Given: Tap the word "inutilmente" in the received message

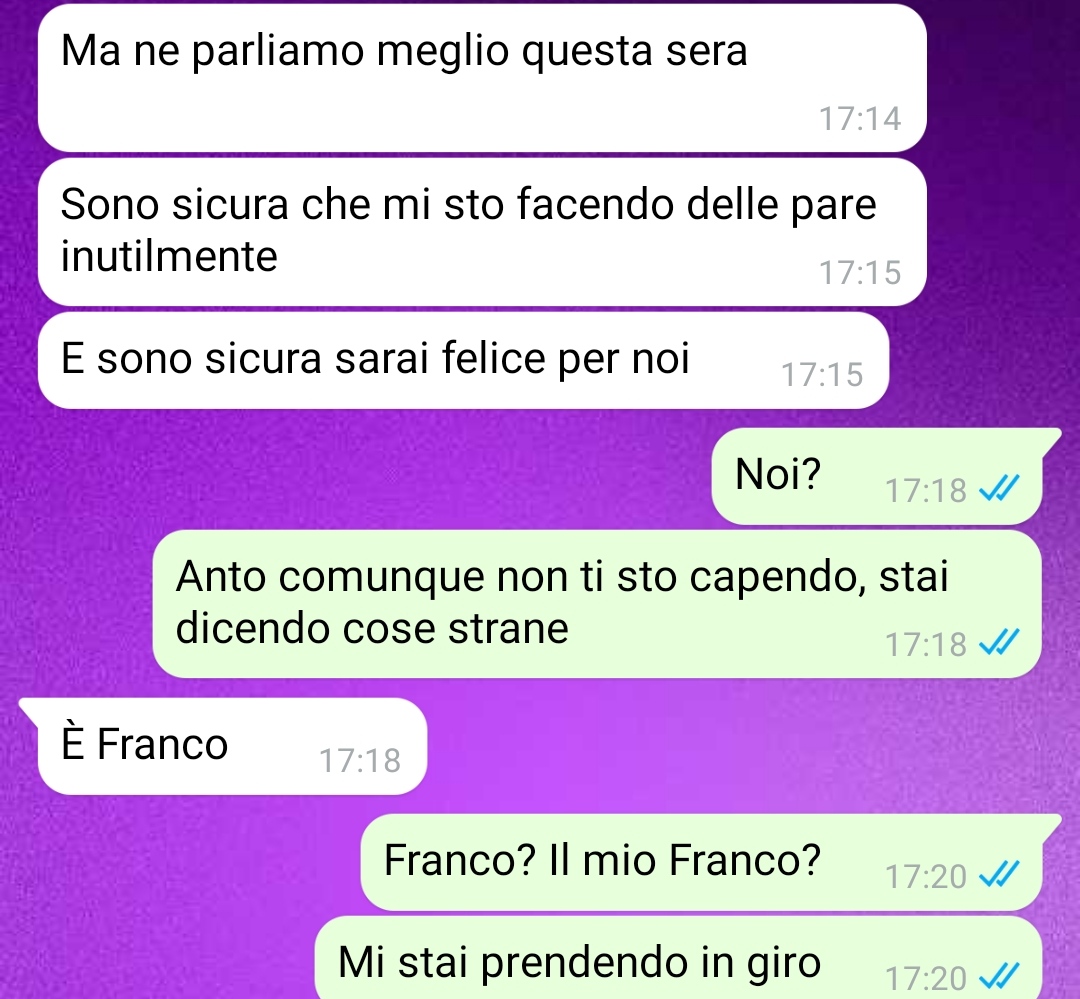Looking at the screenshot, I should point(169,256).
